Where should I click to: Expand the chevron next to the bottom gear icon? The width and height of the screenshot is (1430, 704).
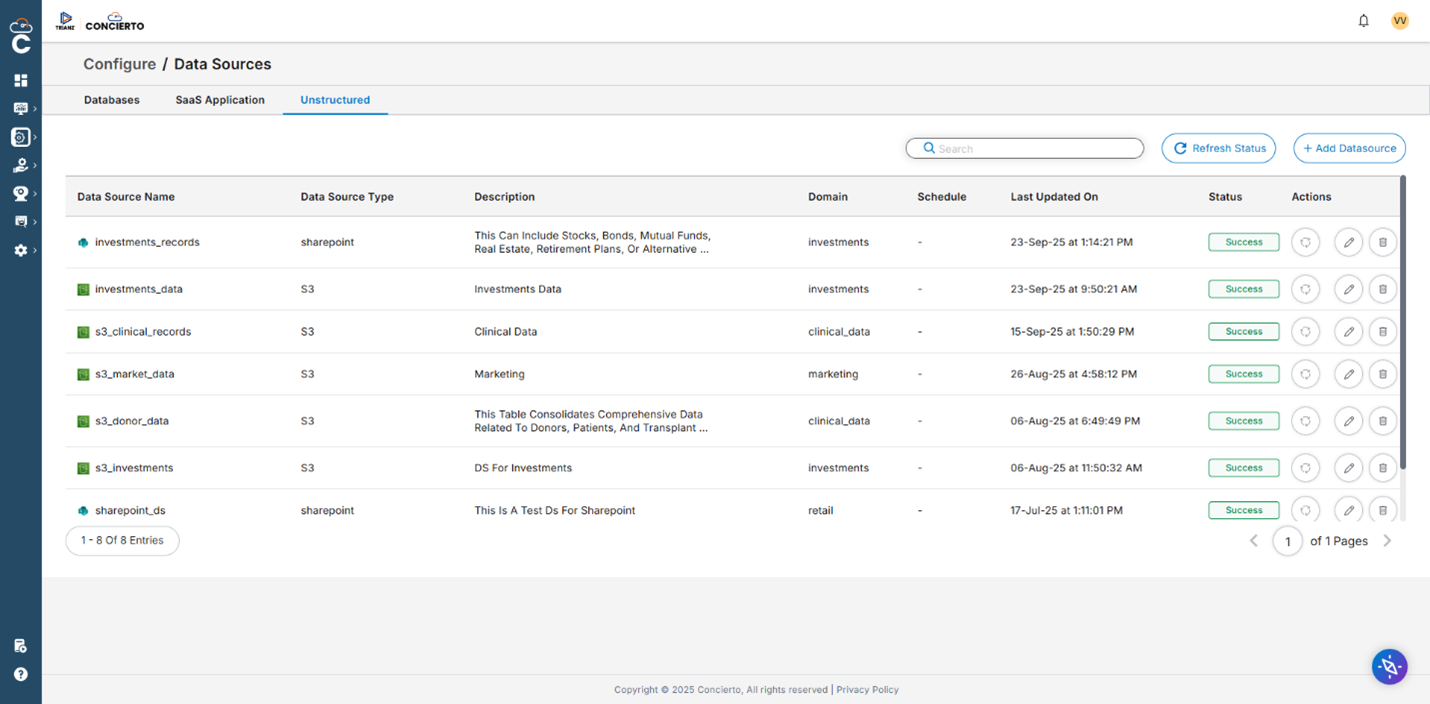(x=37, y=249)
